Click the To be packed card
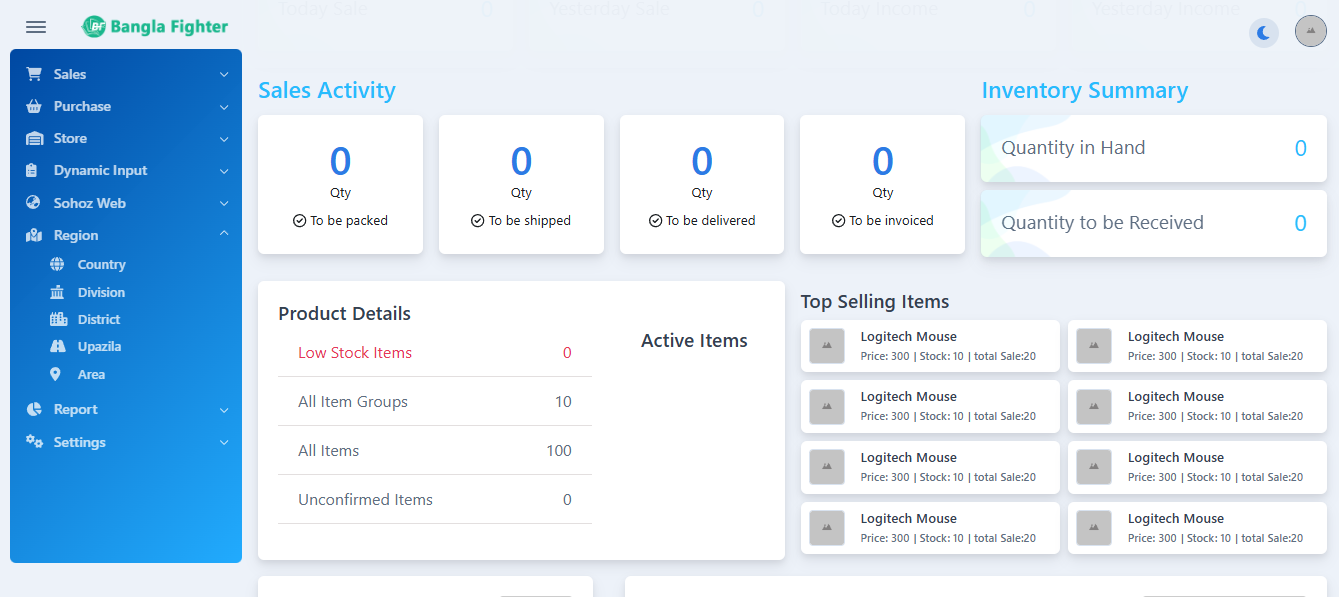The width and height of the screenshot is (1339, 597). 340,184
